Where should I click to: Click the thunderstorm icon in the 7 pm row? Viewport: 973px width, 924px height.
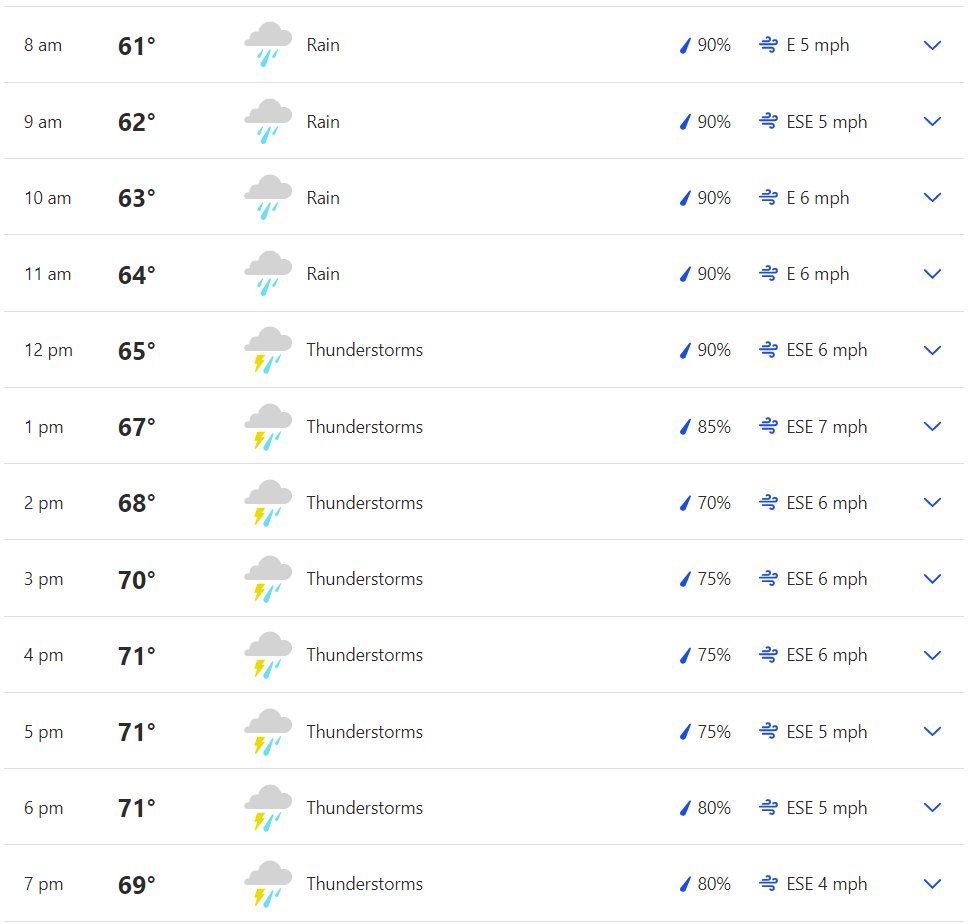[267, 884]
